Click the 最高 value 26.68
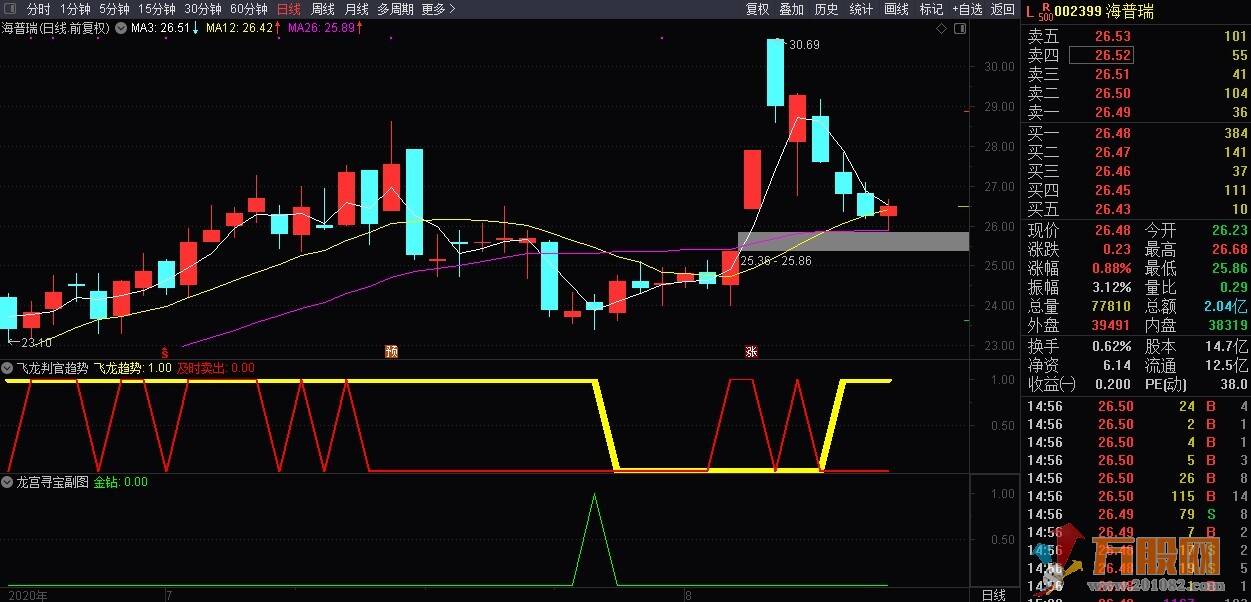Image resolution: width=1251 pixels, height=602 pixels. 1229,249
